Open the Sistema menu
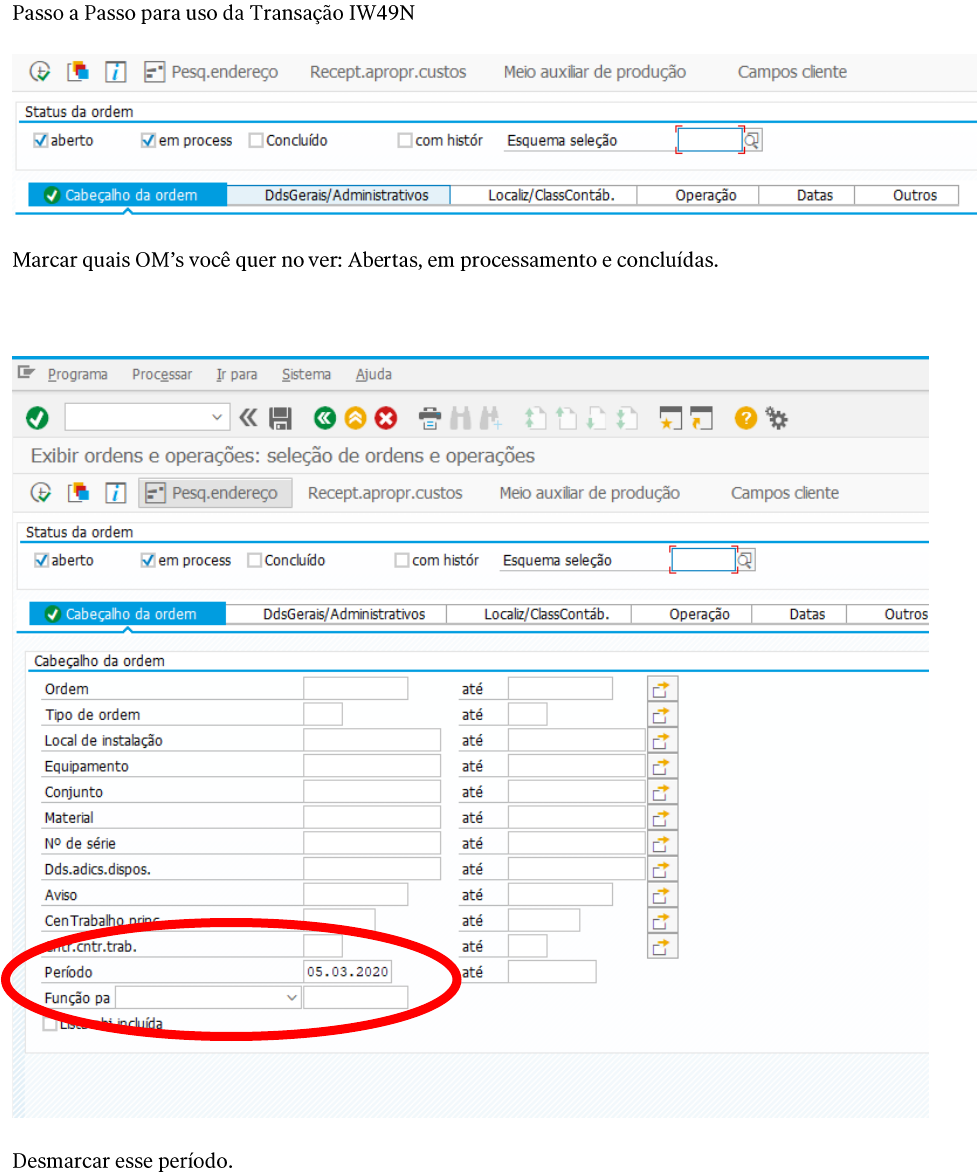The width and height of the screenshot is (977, 1173). coord(306,374)
